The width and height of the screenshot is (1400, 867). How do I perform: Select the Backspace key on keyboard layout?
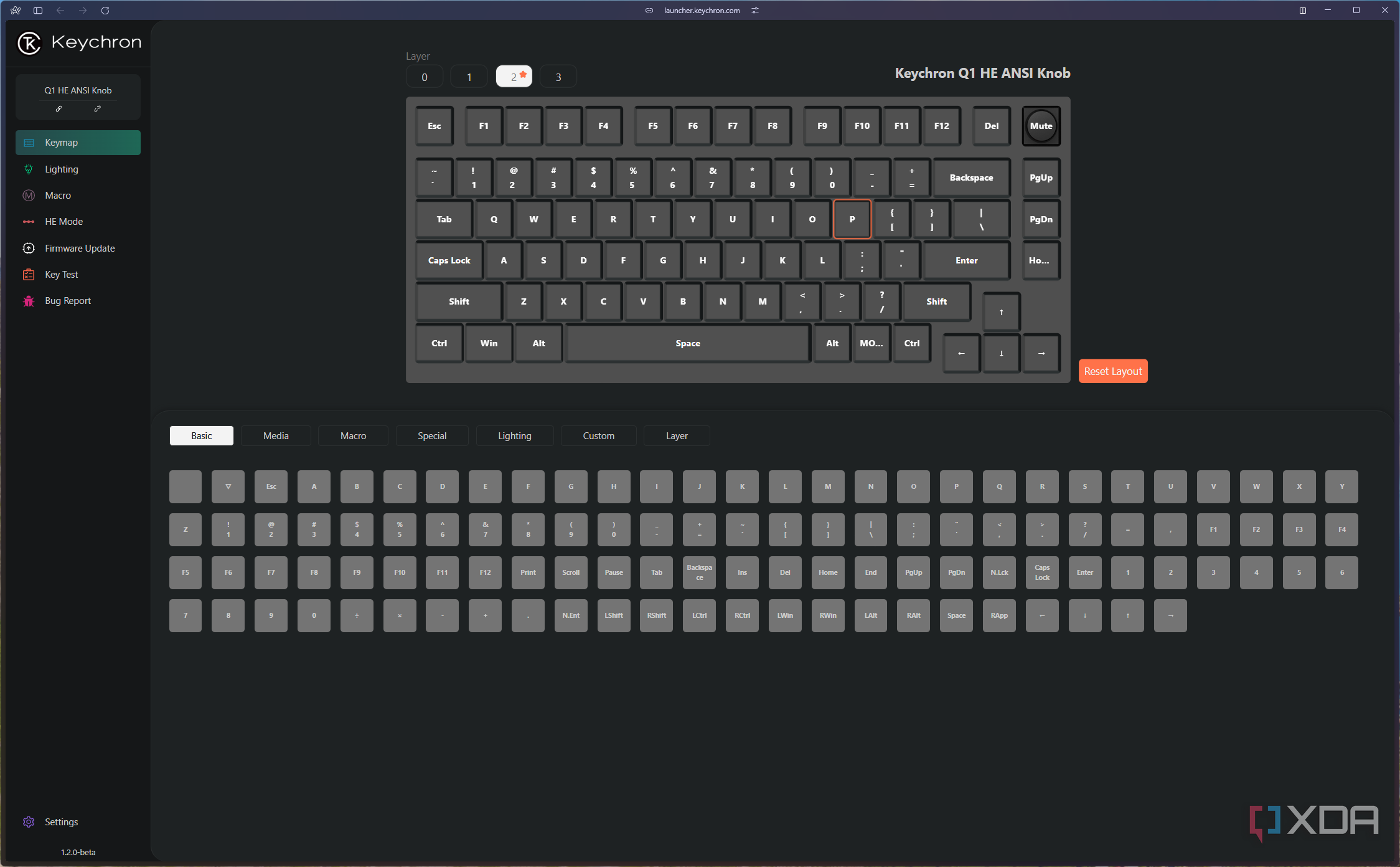pyautogui.click(x=971, y=178)
